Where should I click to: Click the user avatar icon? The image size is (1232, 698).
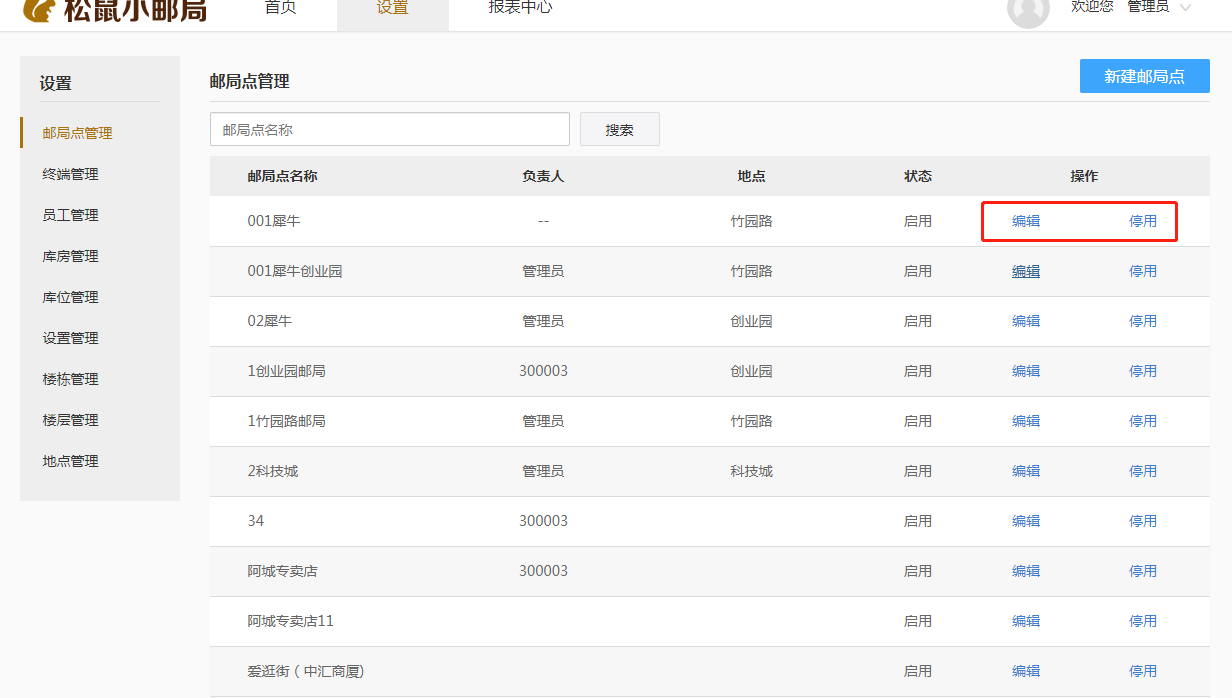click(x=1028, y=10)
